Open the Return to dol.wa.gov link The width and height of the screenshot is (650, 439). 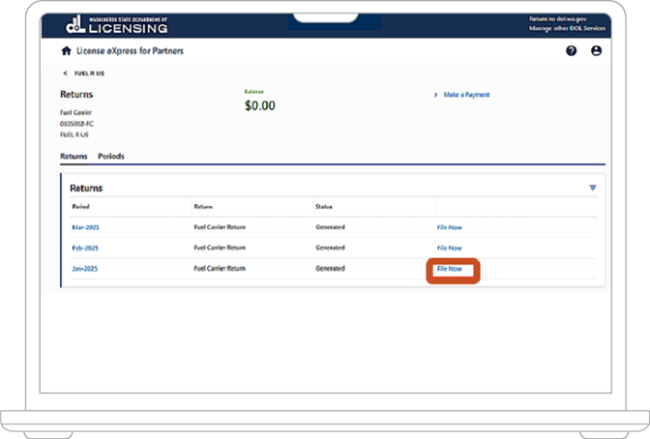[558, 19]
